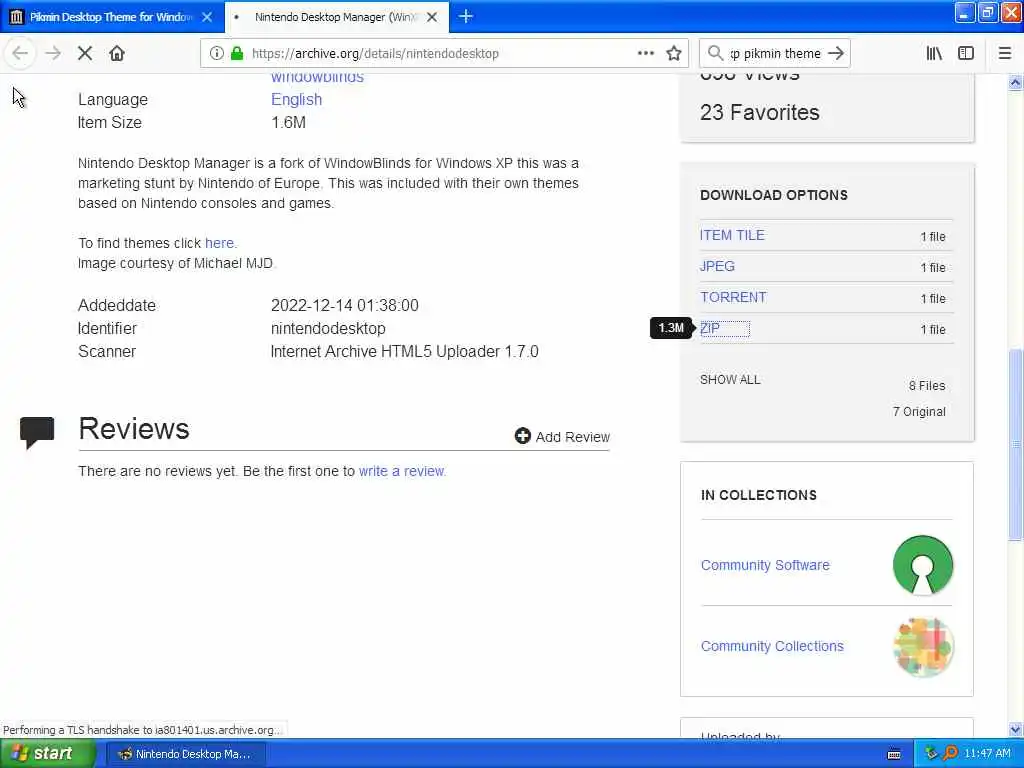Open a new tab
The image size is (1024, 768).
point(466,17)
